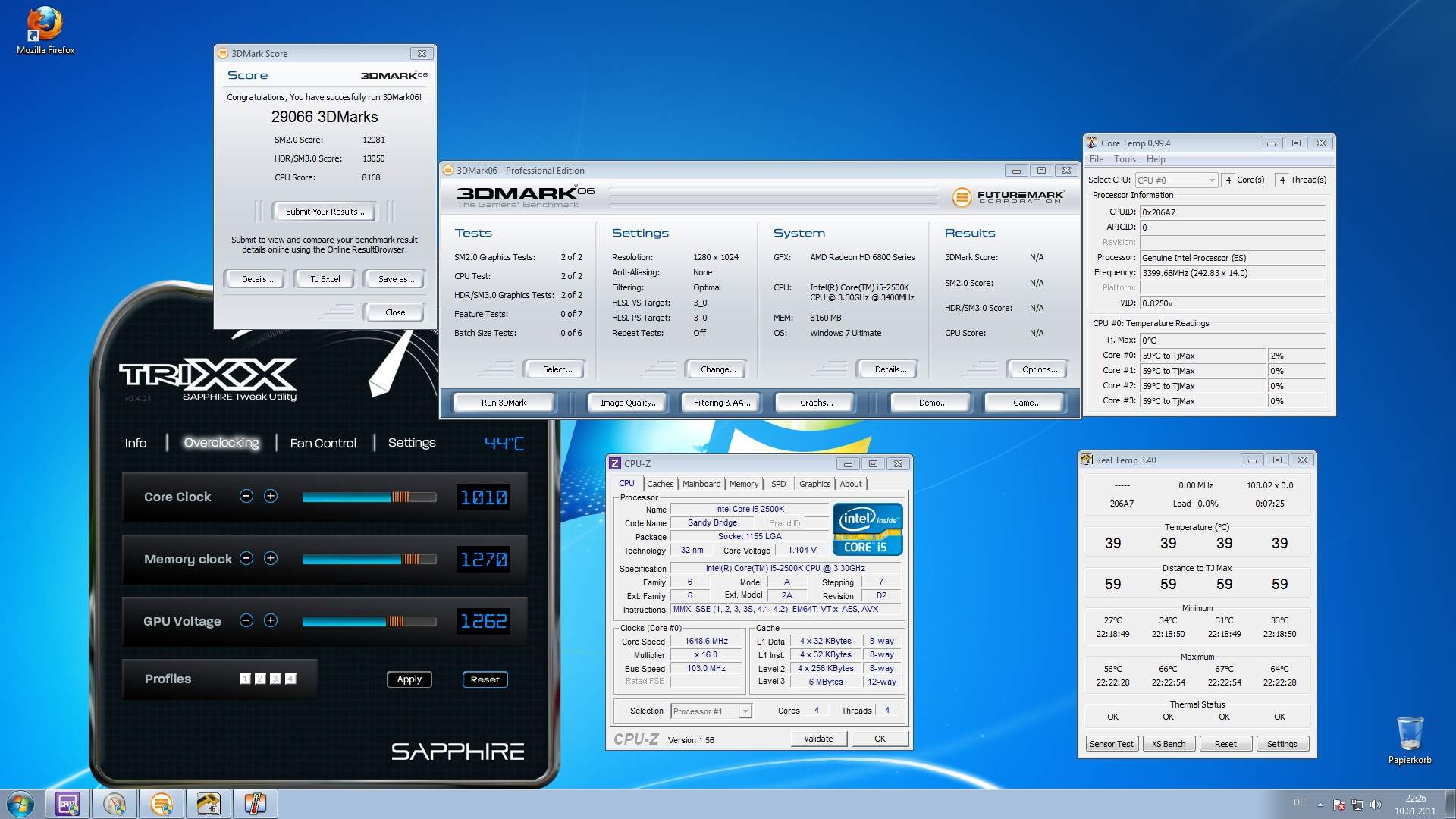The width and height of the screenshot is (1456, 819).
Task: Click the Core Clock value 1010 field
Action: pos(484,497)
